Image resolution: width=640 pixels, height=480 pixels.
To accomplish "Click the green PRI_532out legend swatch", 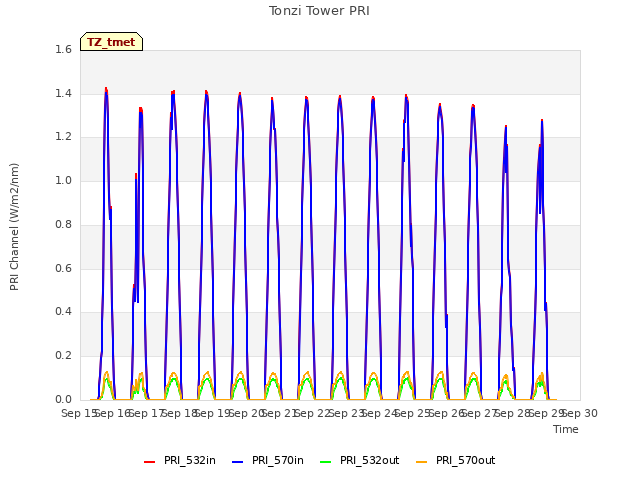I will [326, 462].
